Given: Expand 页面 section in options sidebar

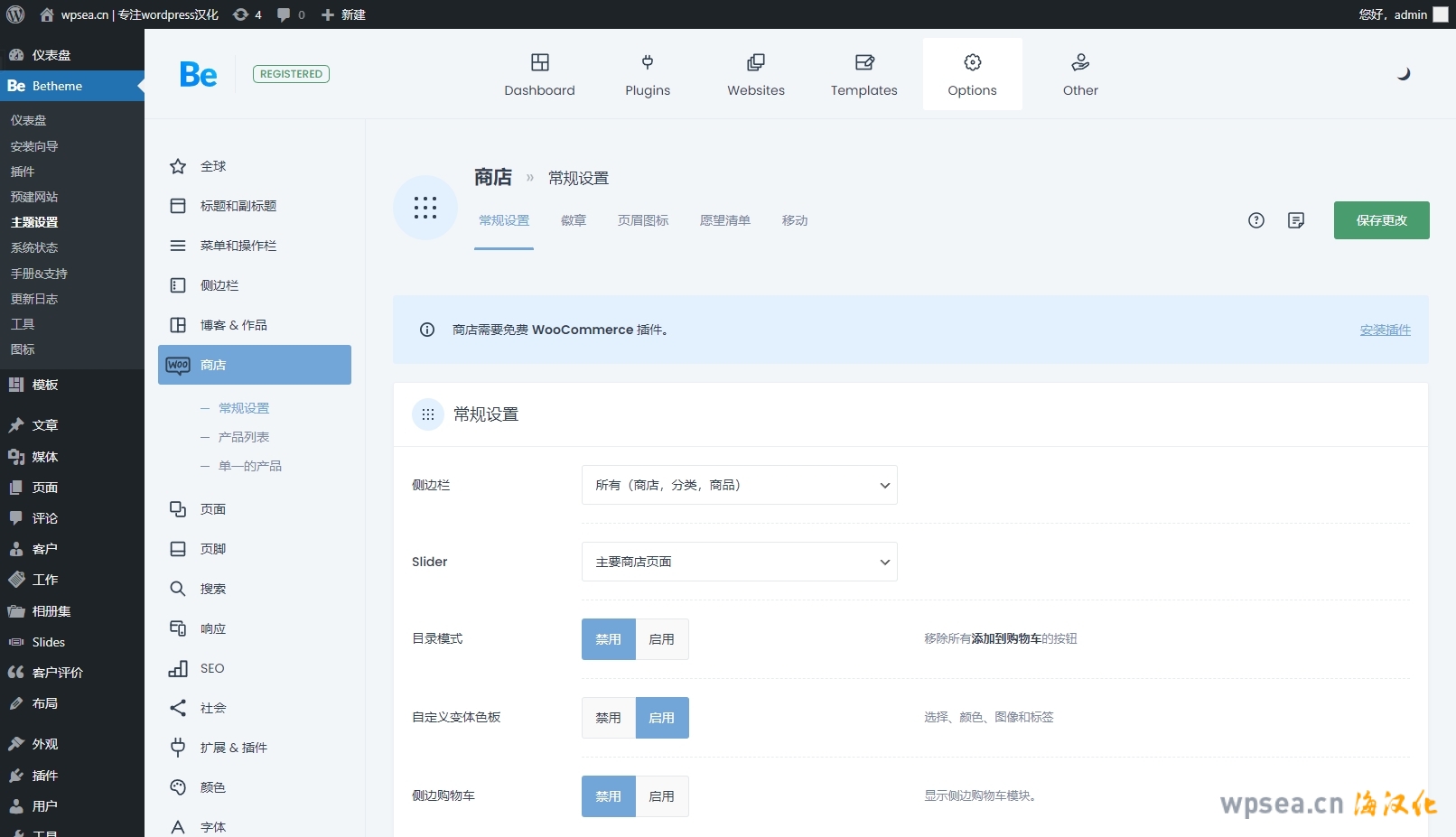Looking at the screenshot, I should (x=213, y=509).
